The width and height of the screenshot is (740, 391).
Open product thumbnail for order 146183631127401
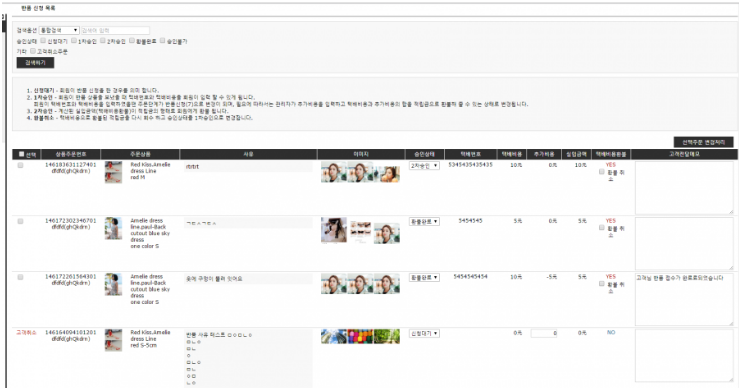pos(113,172)
